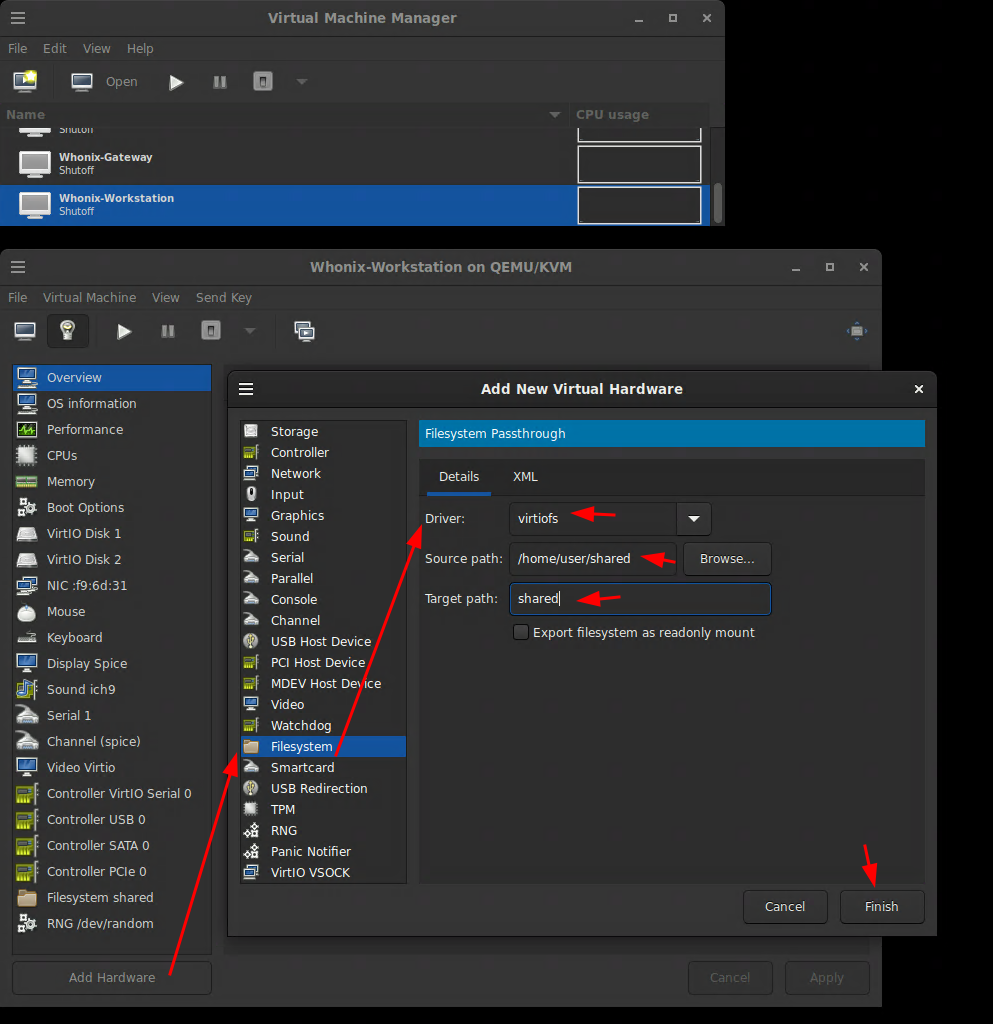Choose Graphics in the new hardware type list
993x1024 pixels.
tap(323, 515)
